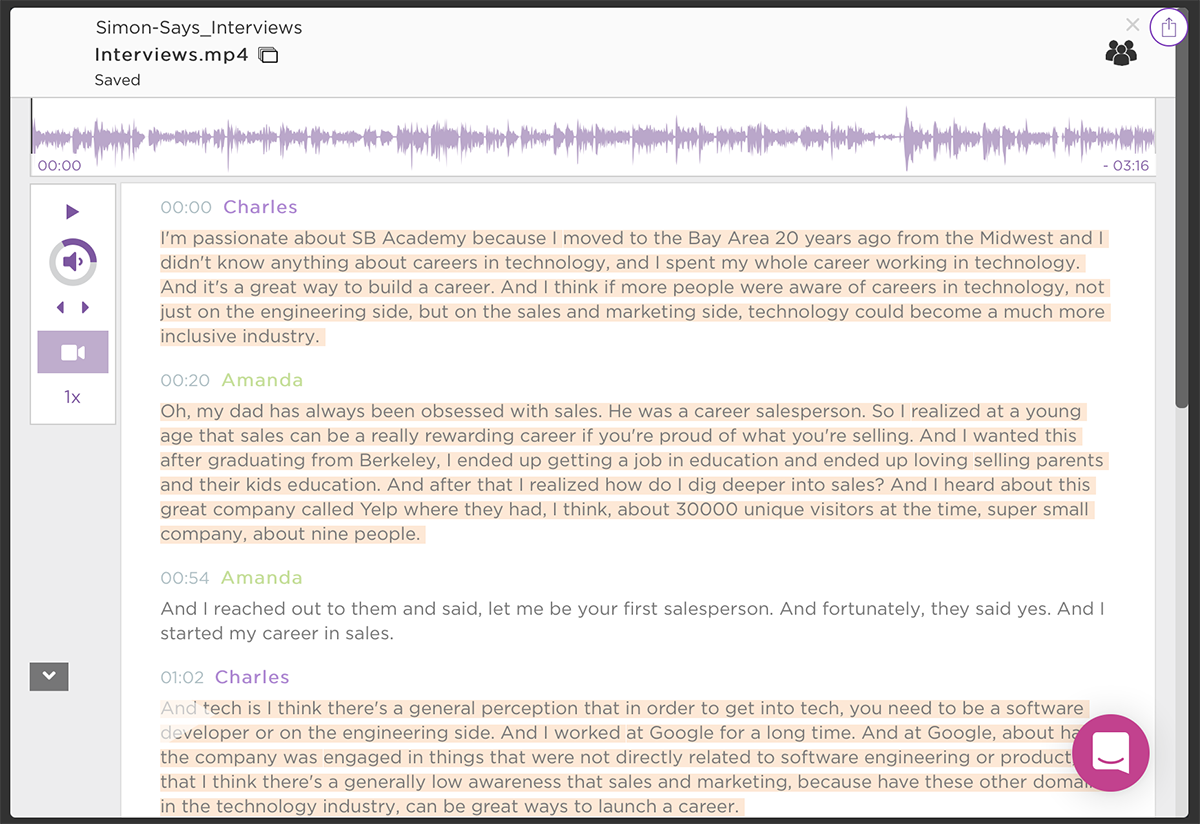This screenshot has width=1200, height=824.
Task: Open sharing options with the export icon
Action: (x=1168, y=27)
